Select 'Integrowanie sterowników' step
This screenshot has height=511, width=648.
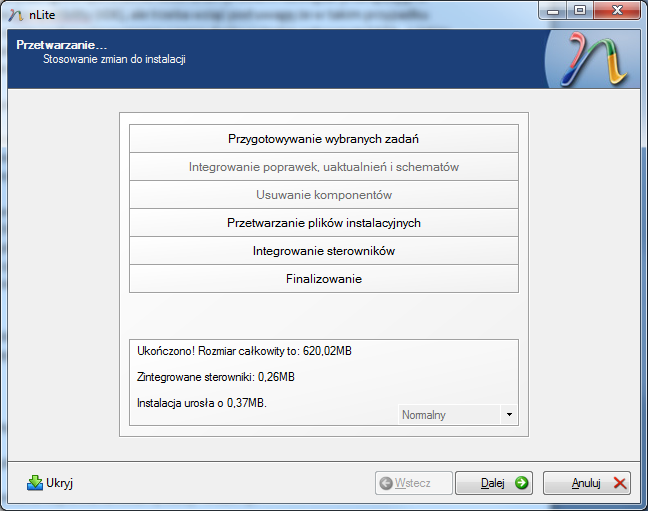pos(324,251)
